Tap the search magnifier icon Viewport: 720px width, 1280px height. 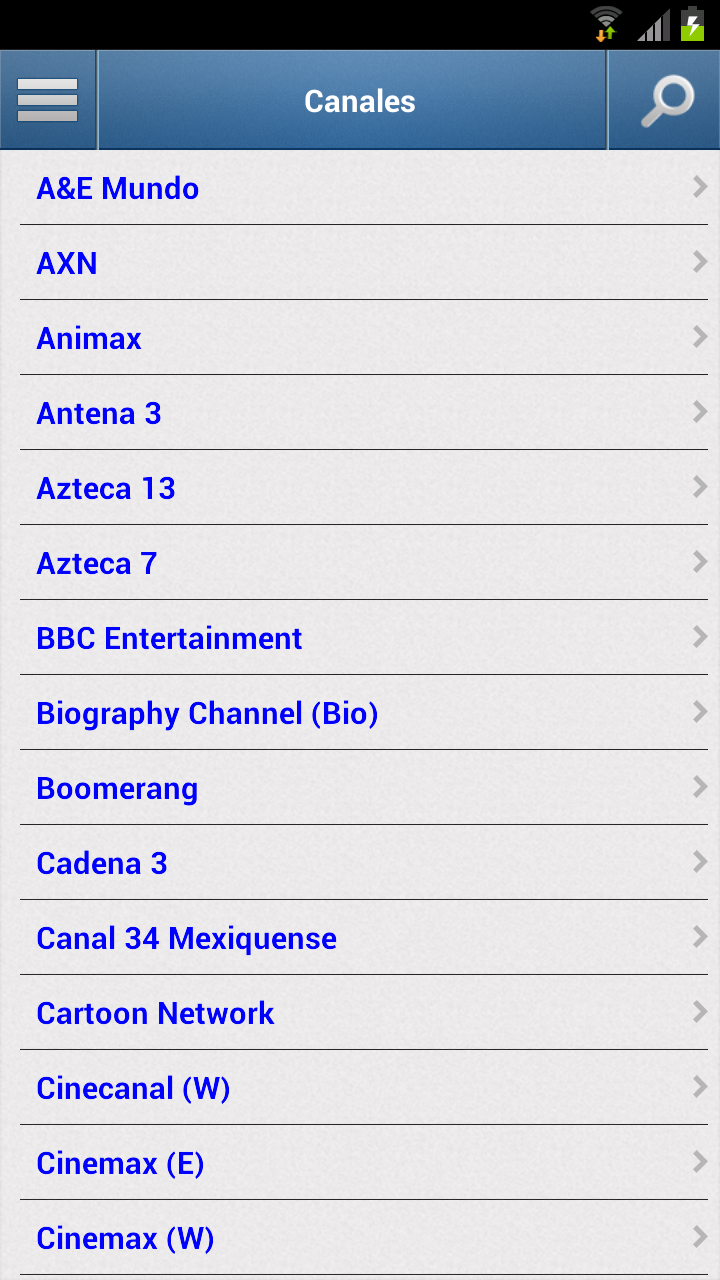[x=666, y=101]
